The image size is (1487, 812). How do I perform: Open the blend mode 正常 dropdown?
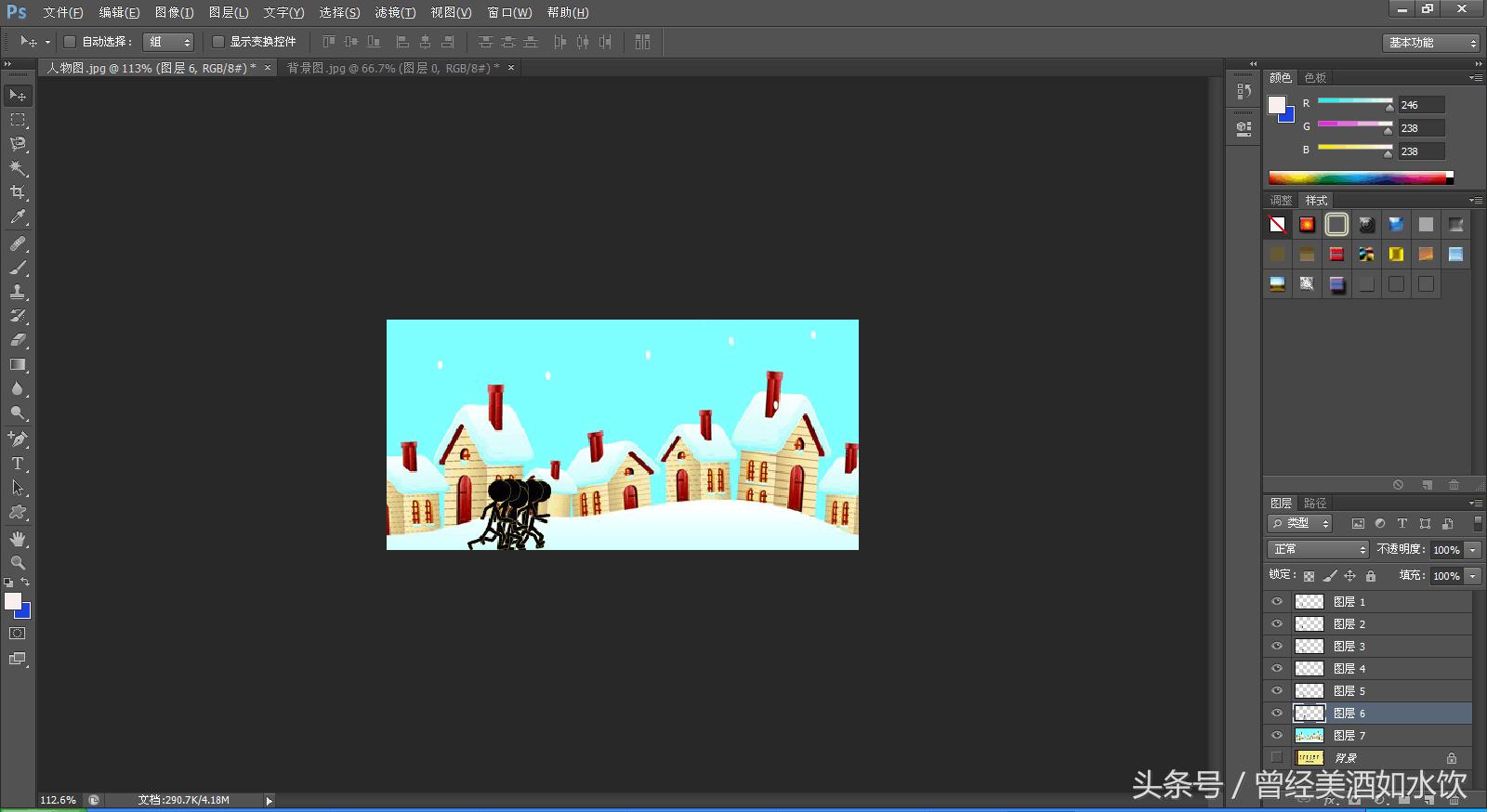click(1318, 550)
